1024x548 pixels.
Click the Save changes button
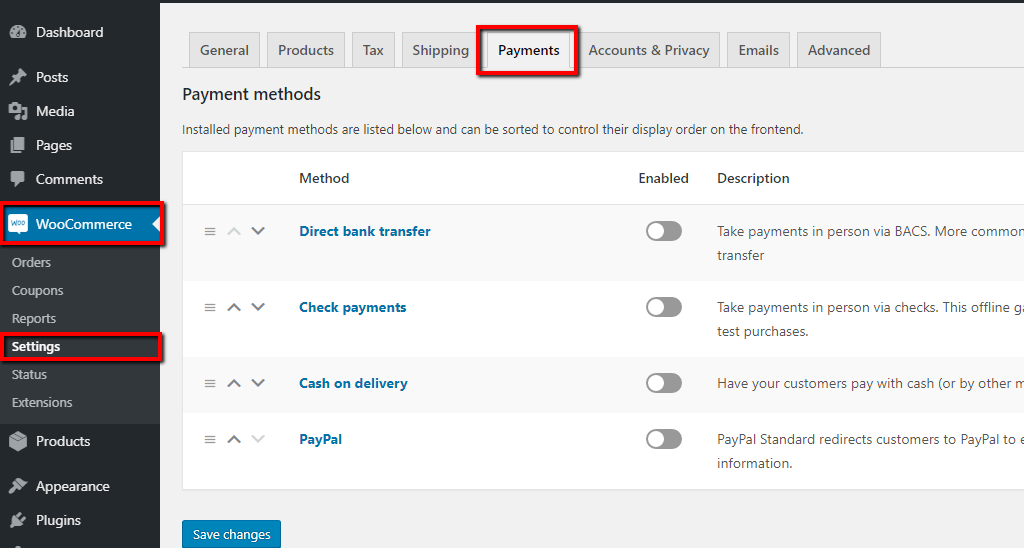tap(231, 534)
